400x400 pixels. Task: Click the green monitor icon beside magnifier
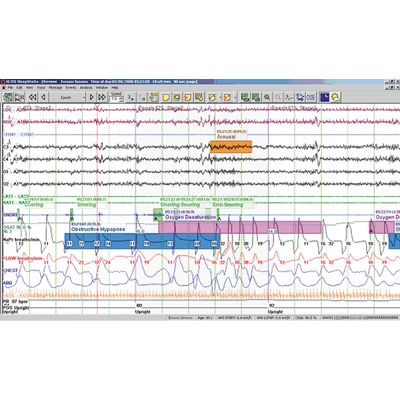click(x=256, y=97)
